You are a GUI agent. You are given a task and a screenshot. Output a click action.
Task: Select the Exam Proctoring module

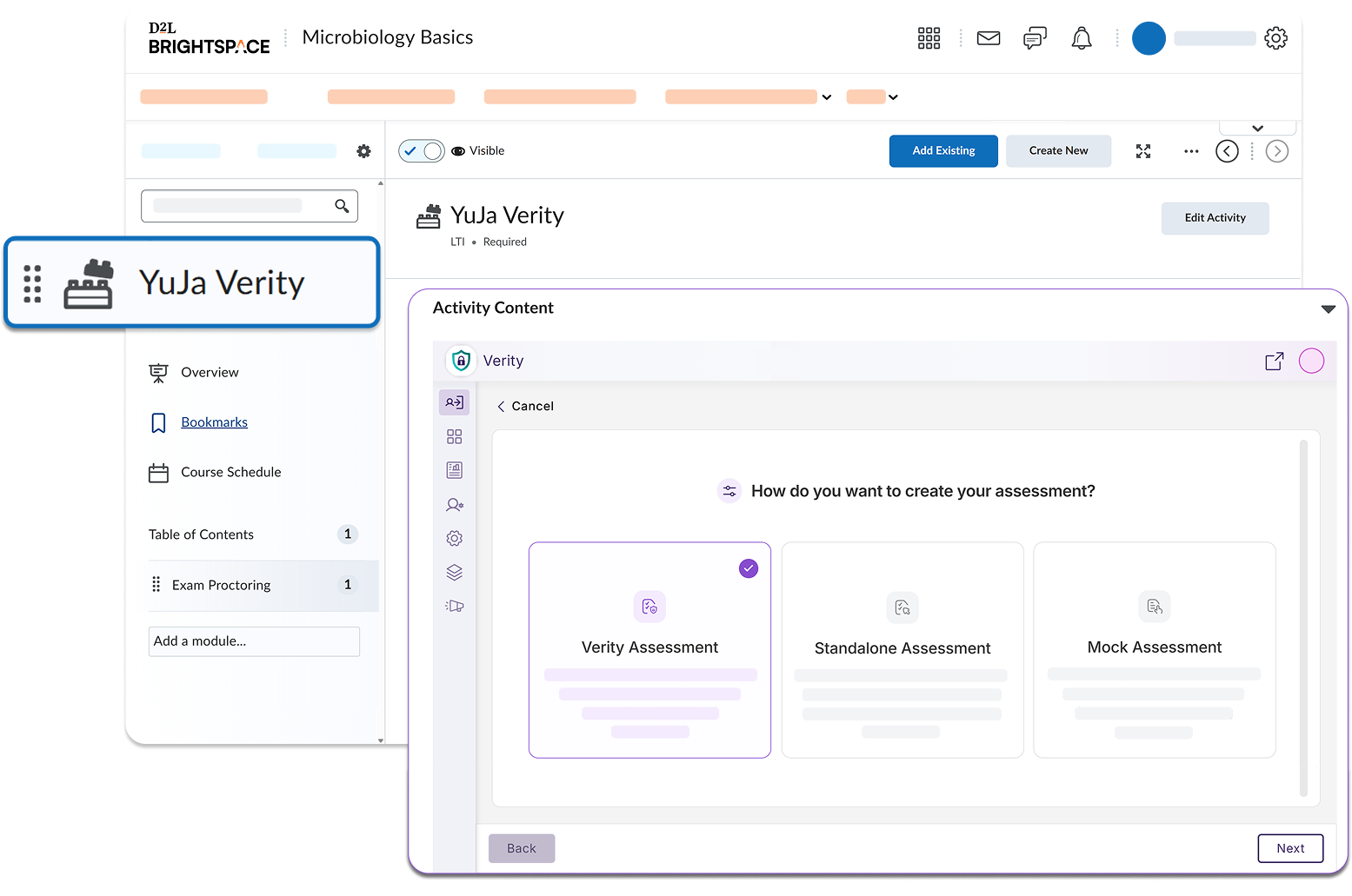(259, 585)
